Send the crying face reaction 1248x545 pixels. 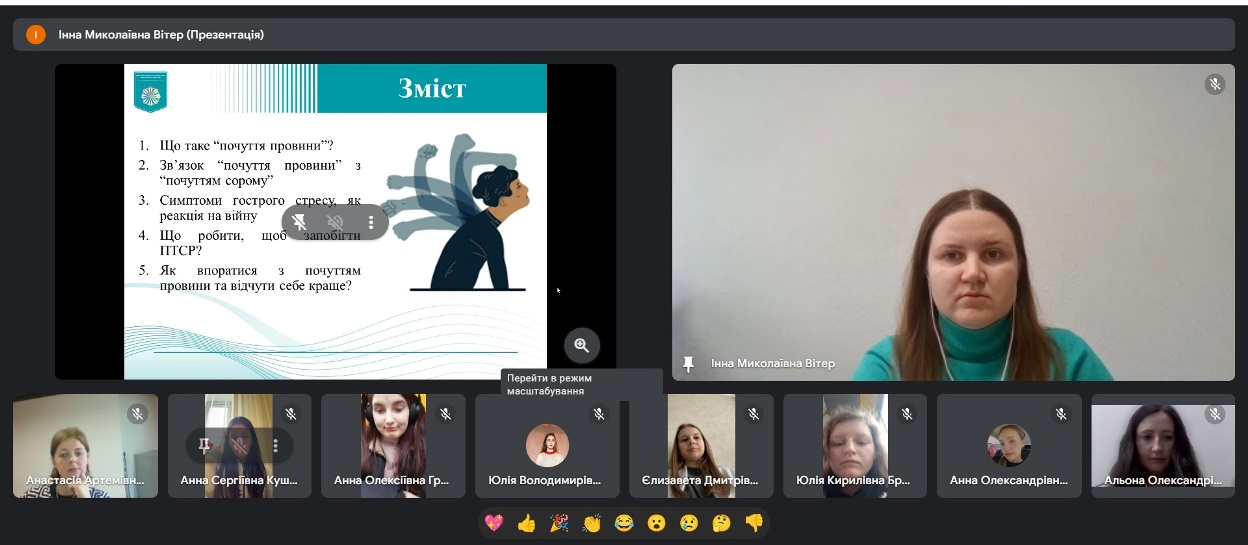pyautogui.click(x=689, y=522)
